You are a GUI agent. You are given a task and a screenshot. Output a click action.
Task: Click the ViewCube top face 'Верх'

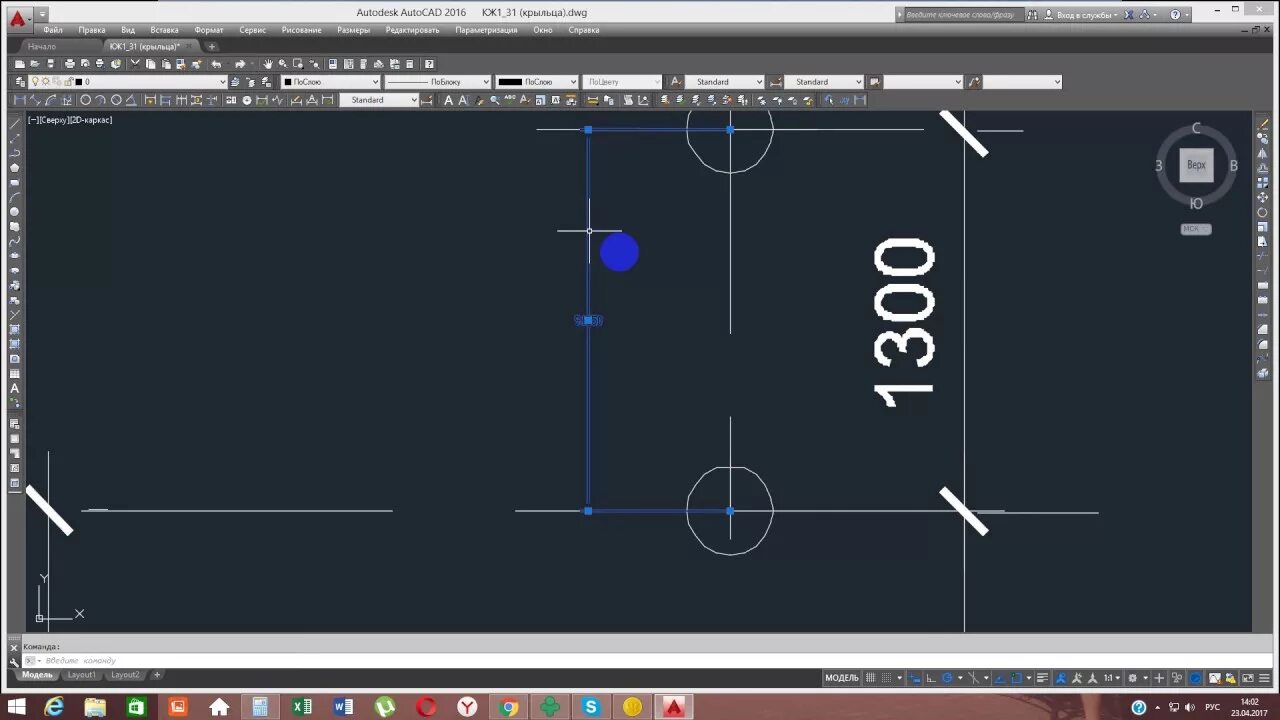pos(1196,165)
